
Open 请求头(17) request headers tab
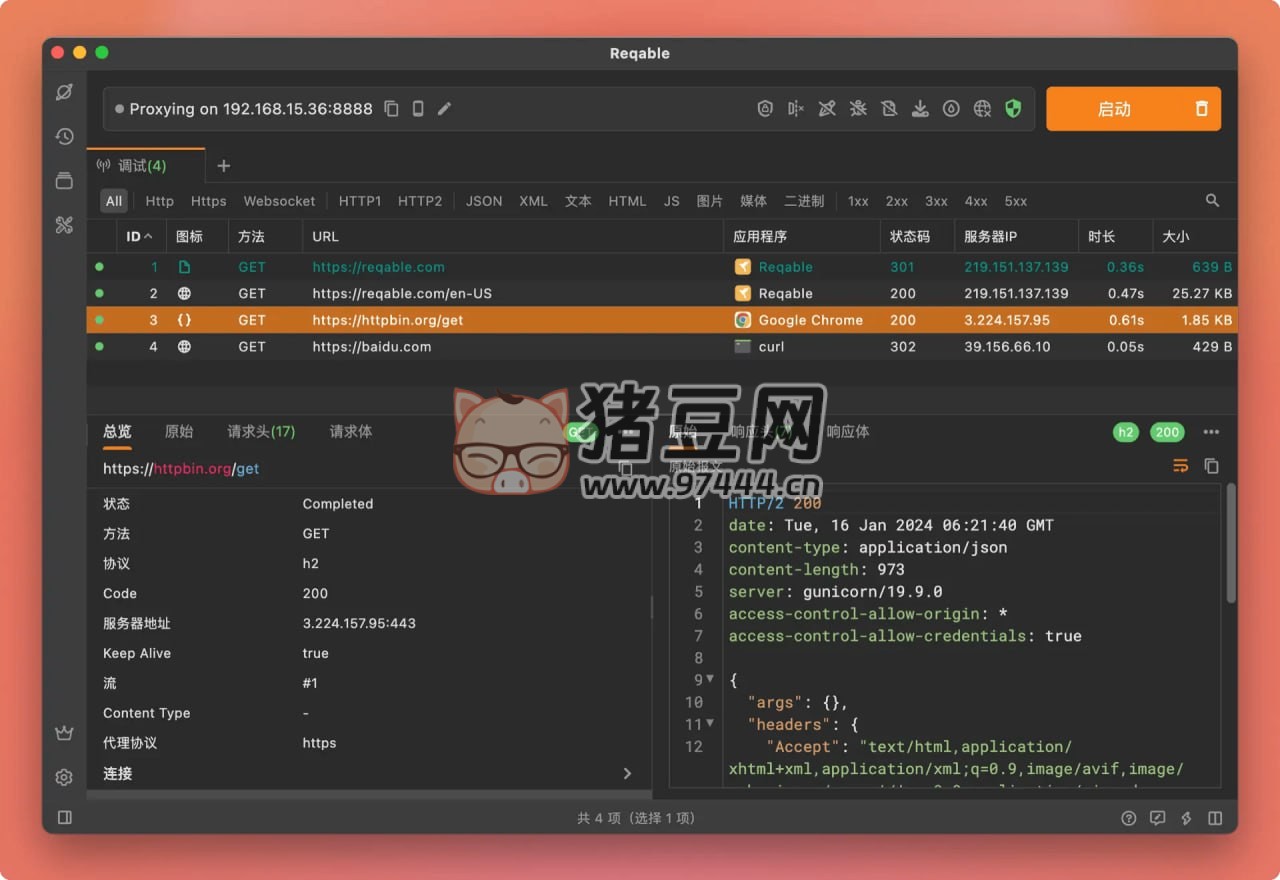[x=261, y=431]
